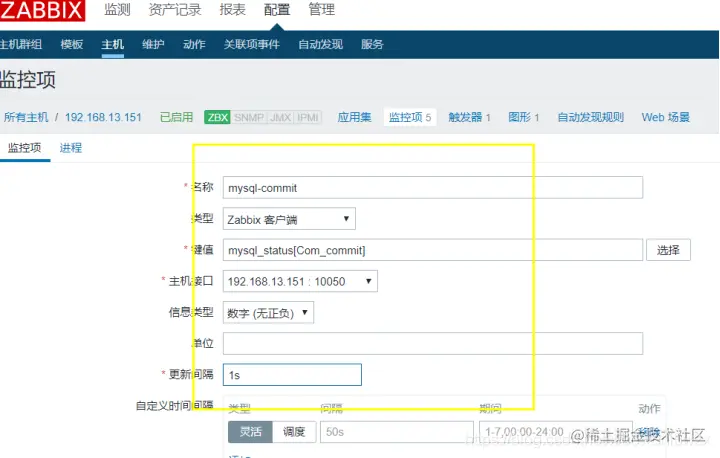Click the 名称 field with mysql-commit
This screenshot has height=458, width=720.
pos(433,188)
